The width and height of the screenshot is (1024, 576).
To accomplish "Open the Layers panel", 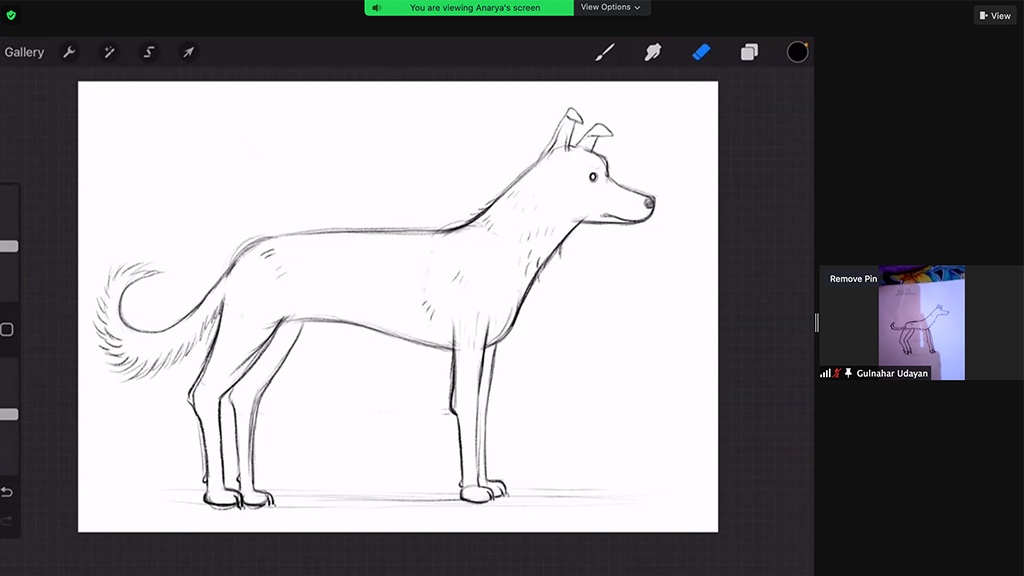I will [x=749, y=52].
